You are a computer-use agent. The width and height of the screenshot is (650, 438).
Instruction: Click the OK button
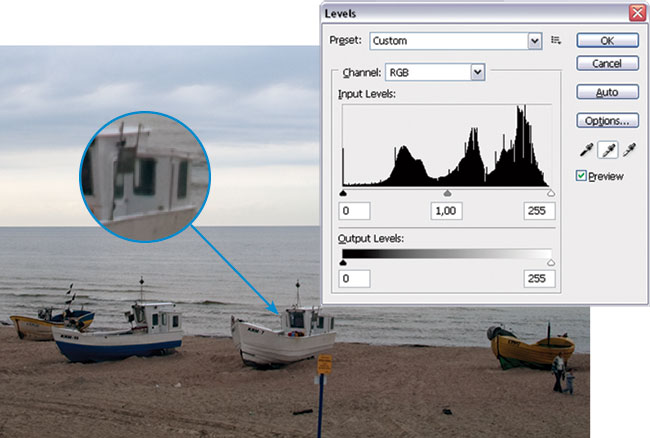(607, 41)
